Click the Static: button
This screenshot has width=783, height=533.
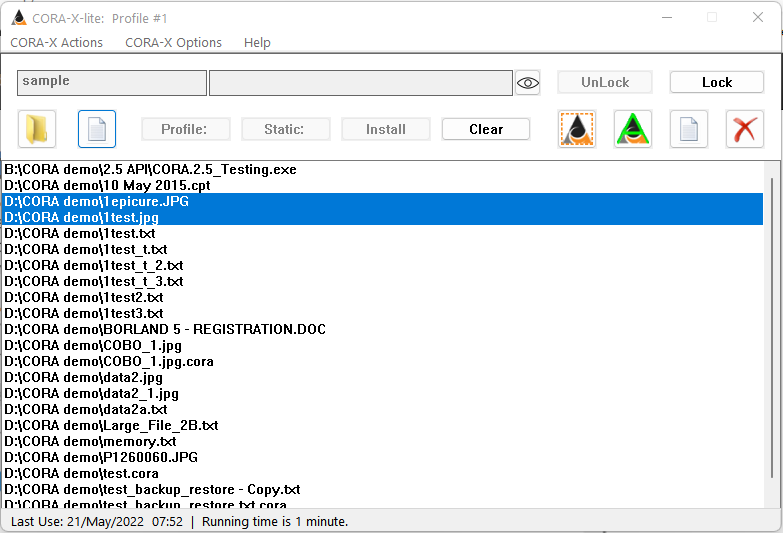[286, 129]
